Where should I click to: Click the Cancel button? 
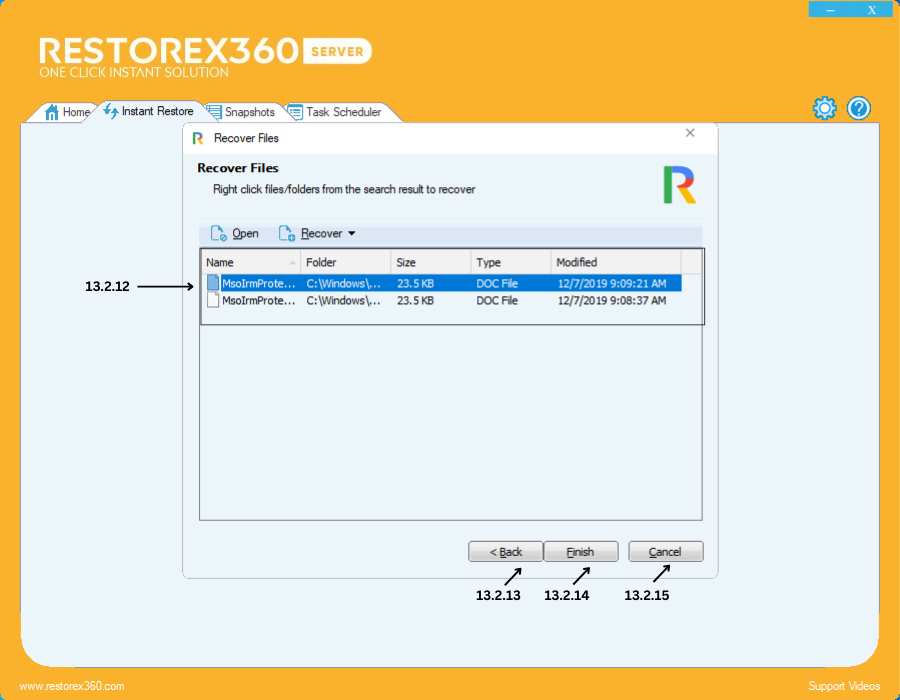[666, 552]
